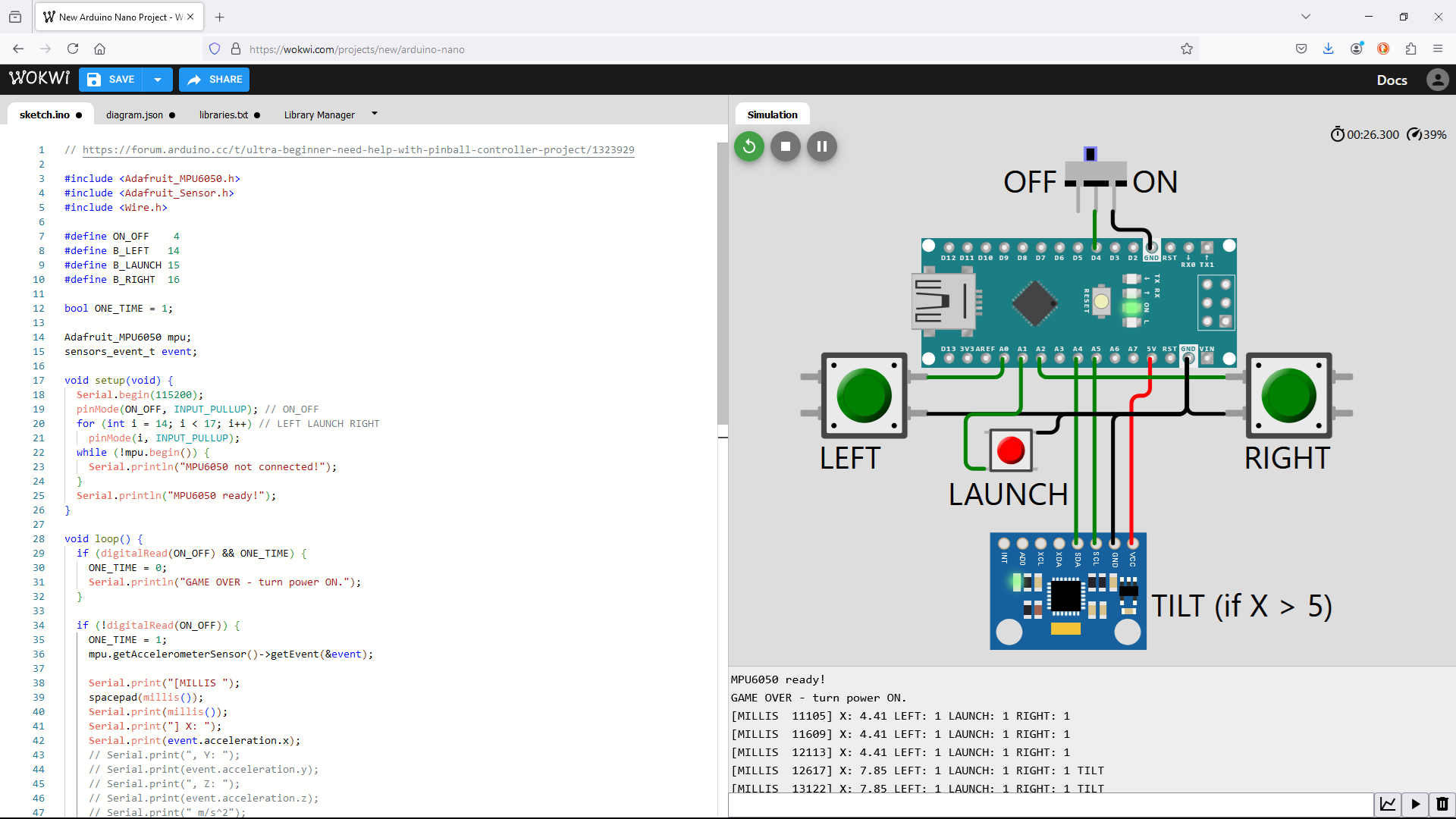Click the SHARE button
This screenshot has height=819, width=1456.
tap(214, 79)
